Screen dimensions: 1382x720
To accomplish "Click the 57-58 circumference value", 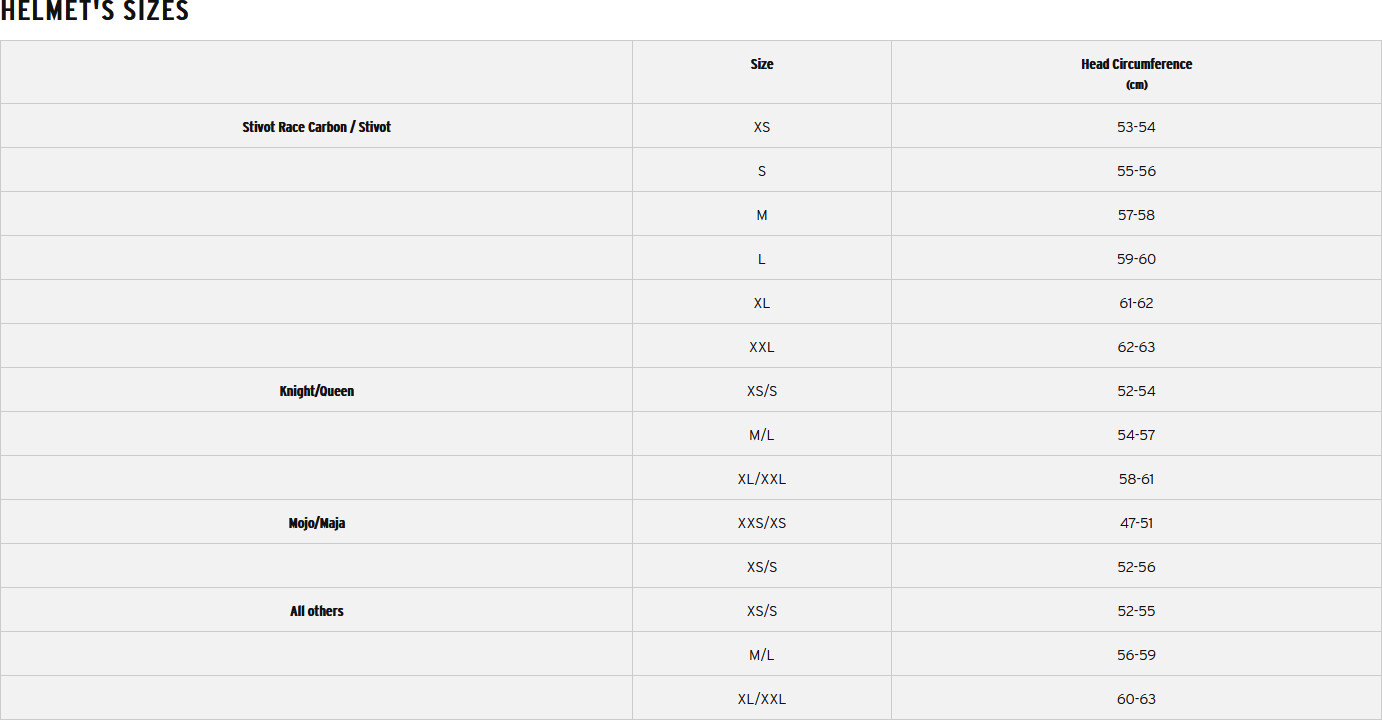I will coord(1136,215).
